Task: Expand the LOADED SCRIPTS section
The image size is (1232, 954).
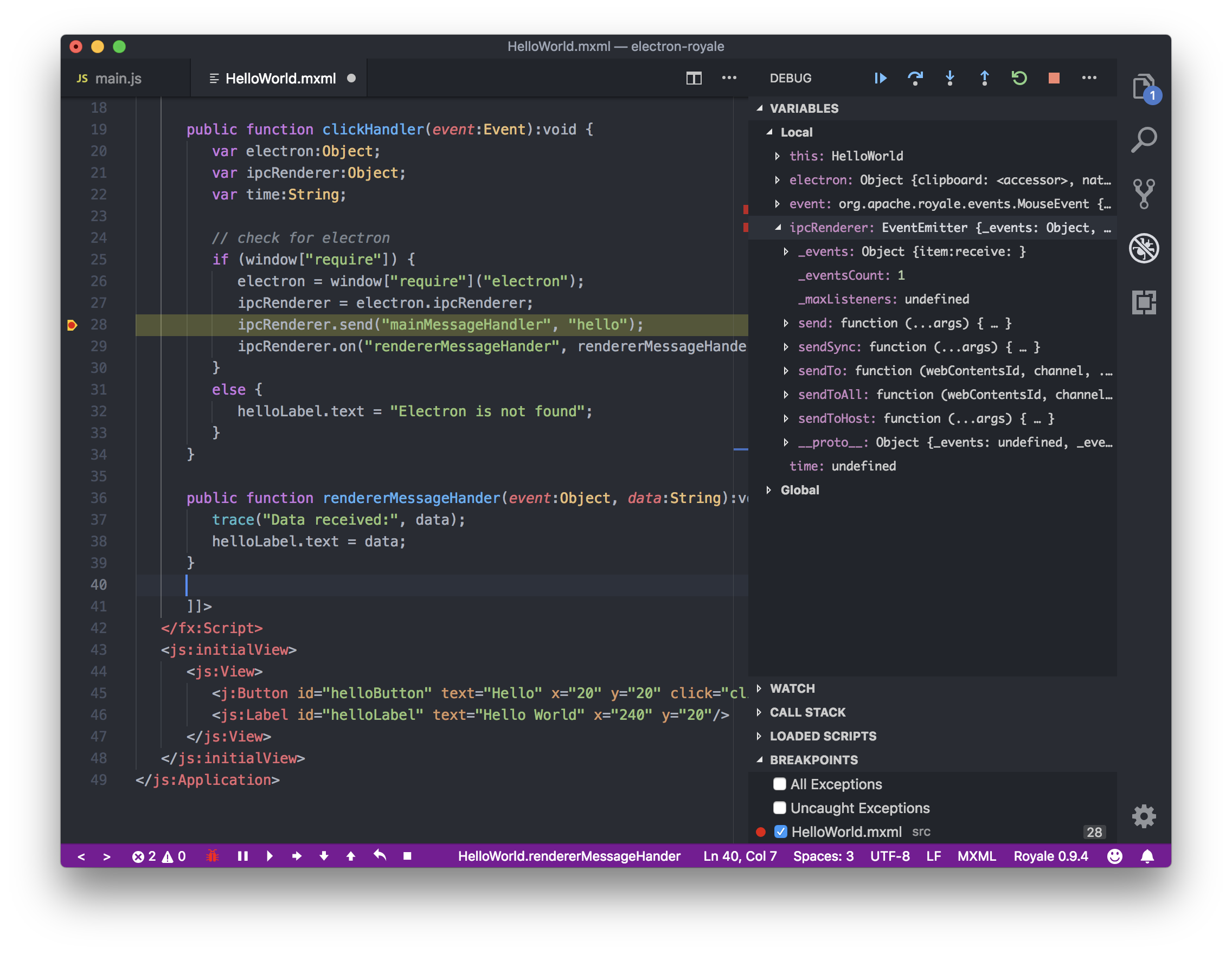Action: pos(759,736)
